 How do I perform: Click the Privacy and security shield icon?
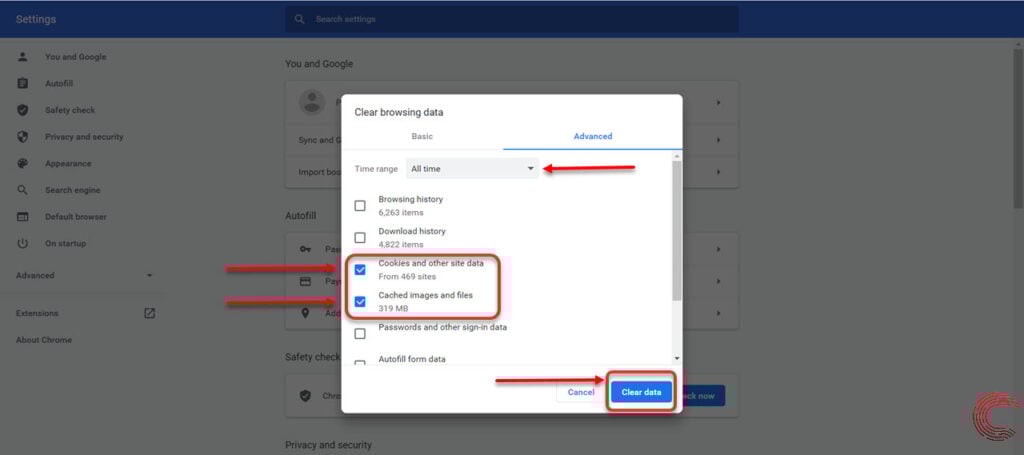pos(23,137)
